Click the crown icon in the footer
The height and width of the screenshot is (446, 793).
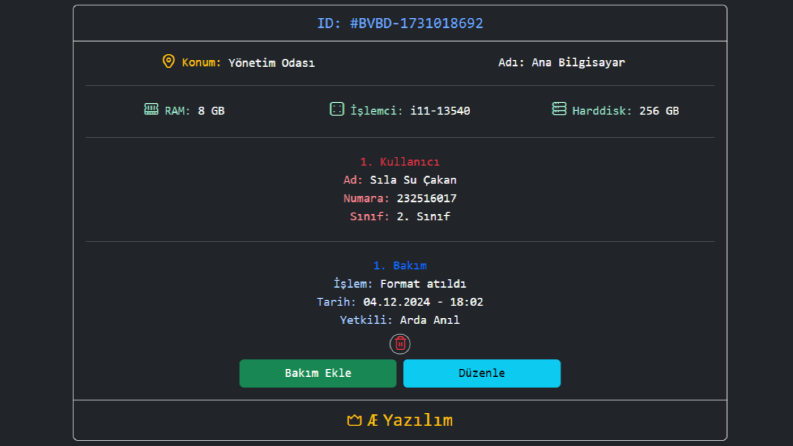tap(354, 420)
